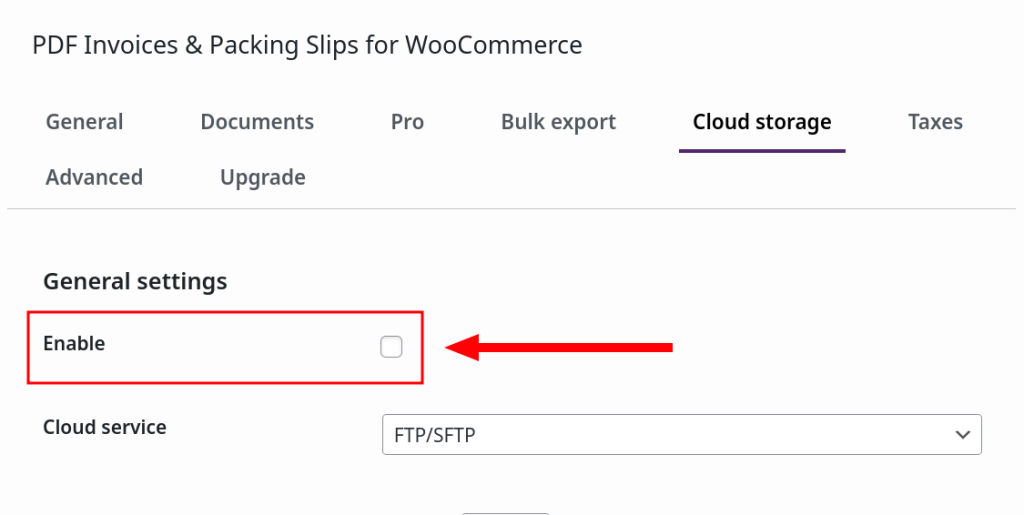Screen dimensions: 1024x515
Task: Switch to the General tab
Action: click(x=84, y=122)
